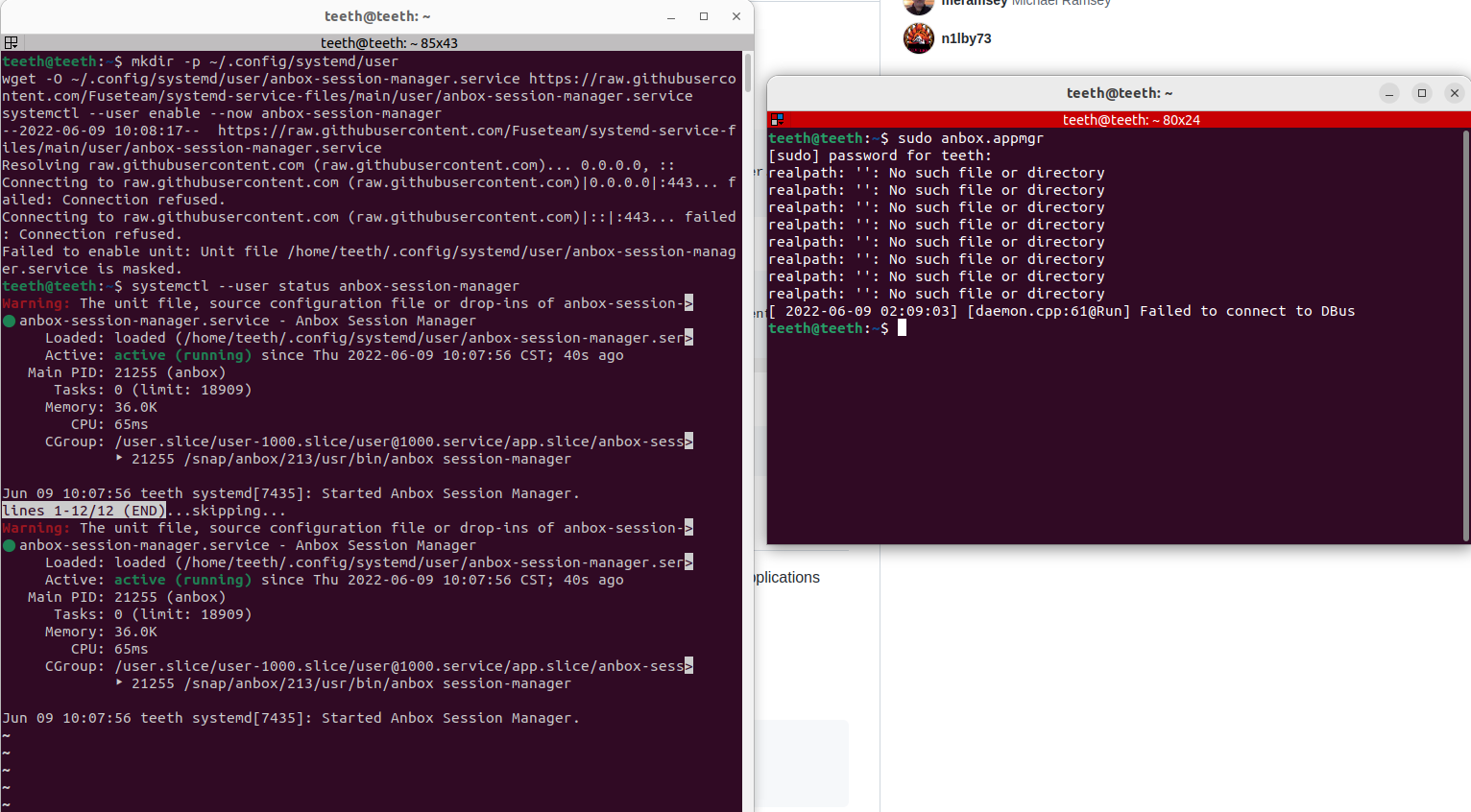Maximize the left terminal window
1471x812 pixels.
click(703, 16)
